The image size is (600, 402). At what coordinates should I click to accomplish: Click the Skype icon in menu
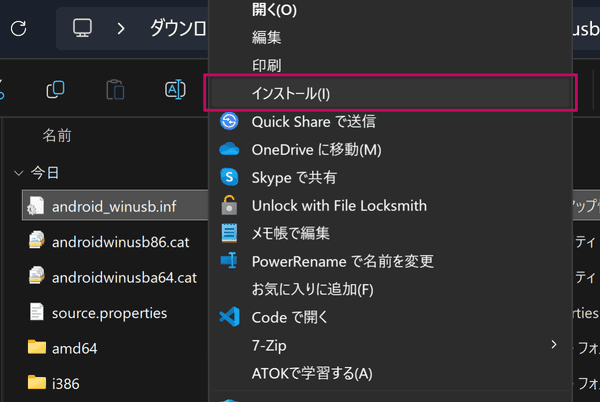[x=229, y=177]
